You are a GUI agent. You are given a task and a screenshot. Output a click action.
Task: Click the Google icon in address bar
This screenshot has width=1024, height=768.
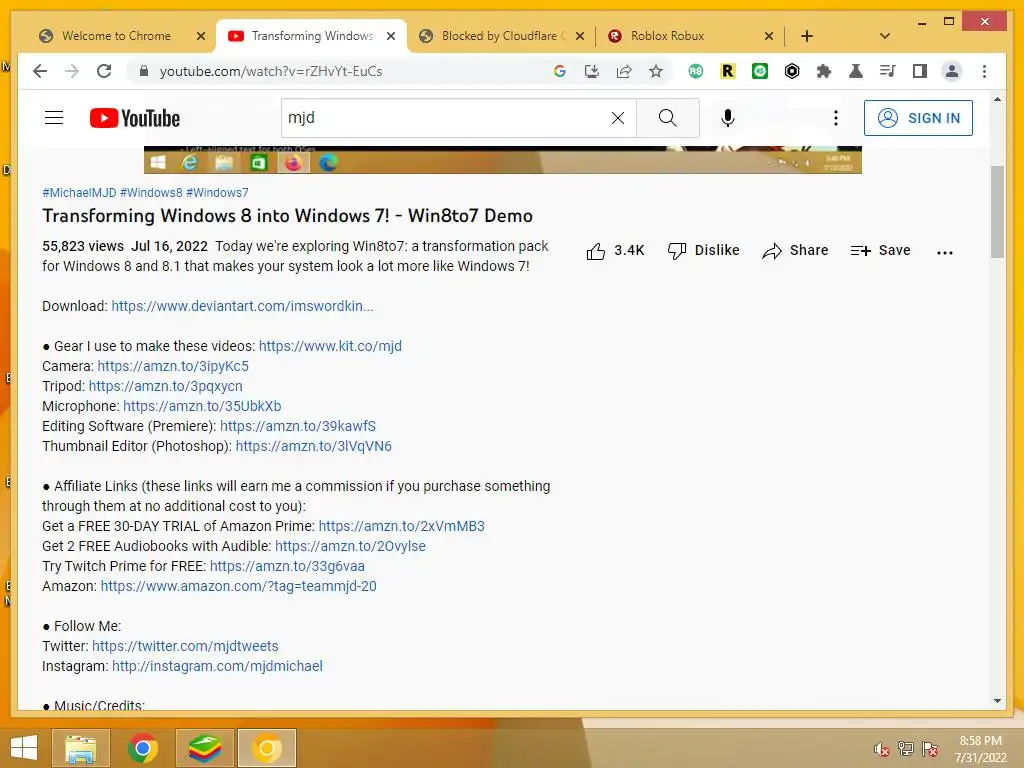pyautogui.click(x=560, y=71)
